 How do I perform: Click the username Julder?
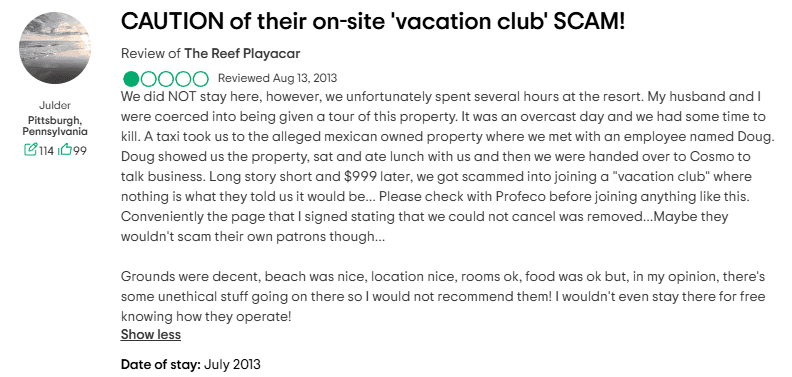coord(55,106)
